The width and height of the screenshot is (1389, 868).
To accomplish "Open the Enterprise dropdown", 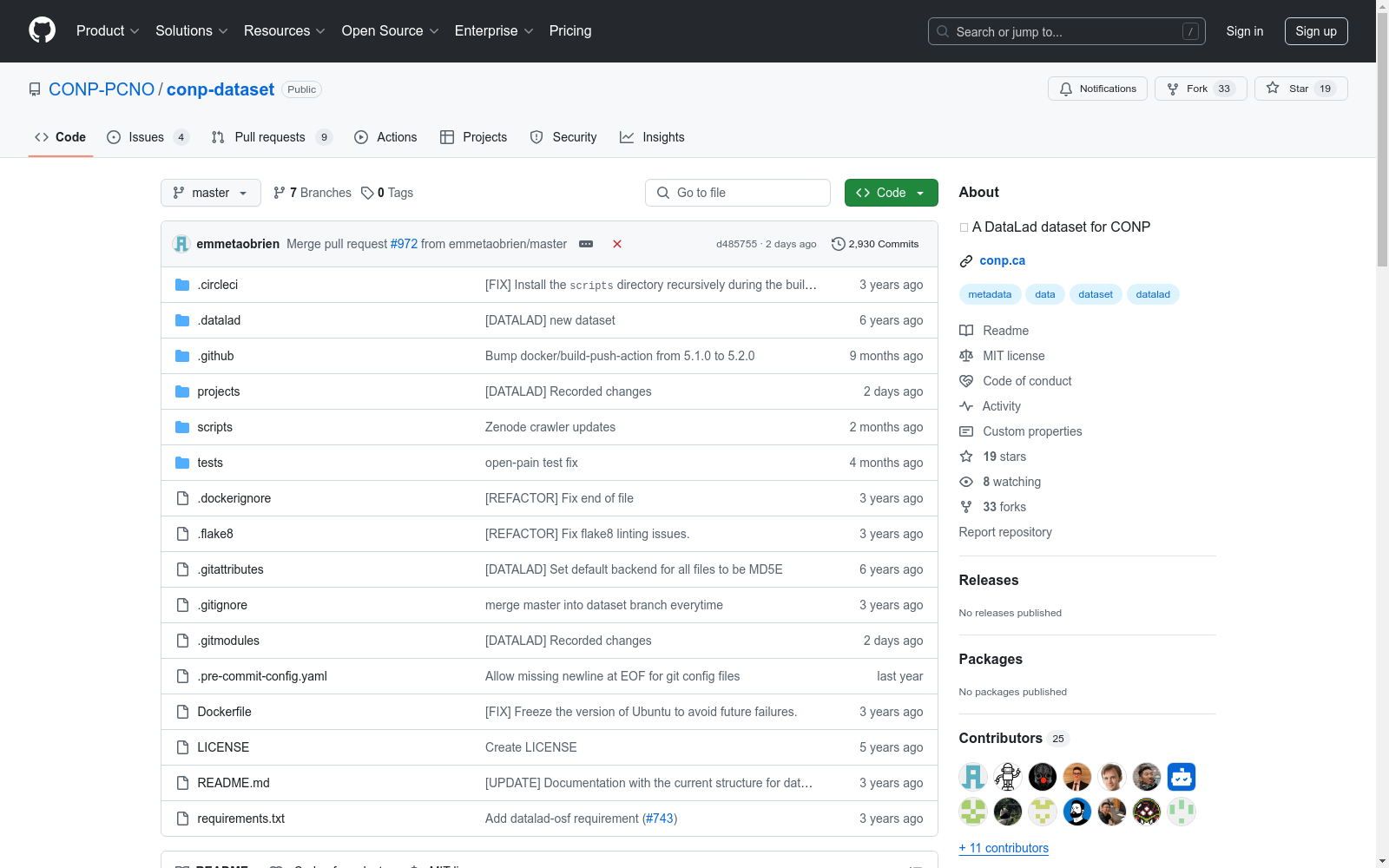I will (494, 31).
